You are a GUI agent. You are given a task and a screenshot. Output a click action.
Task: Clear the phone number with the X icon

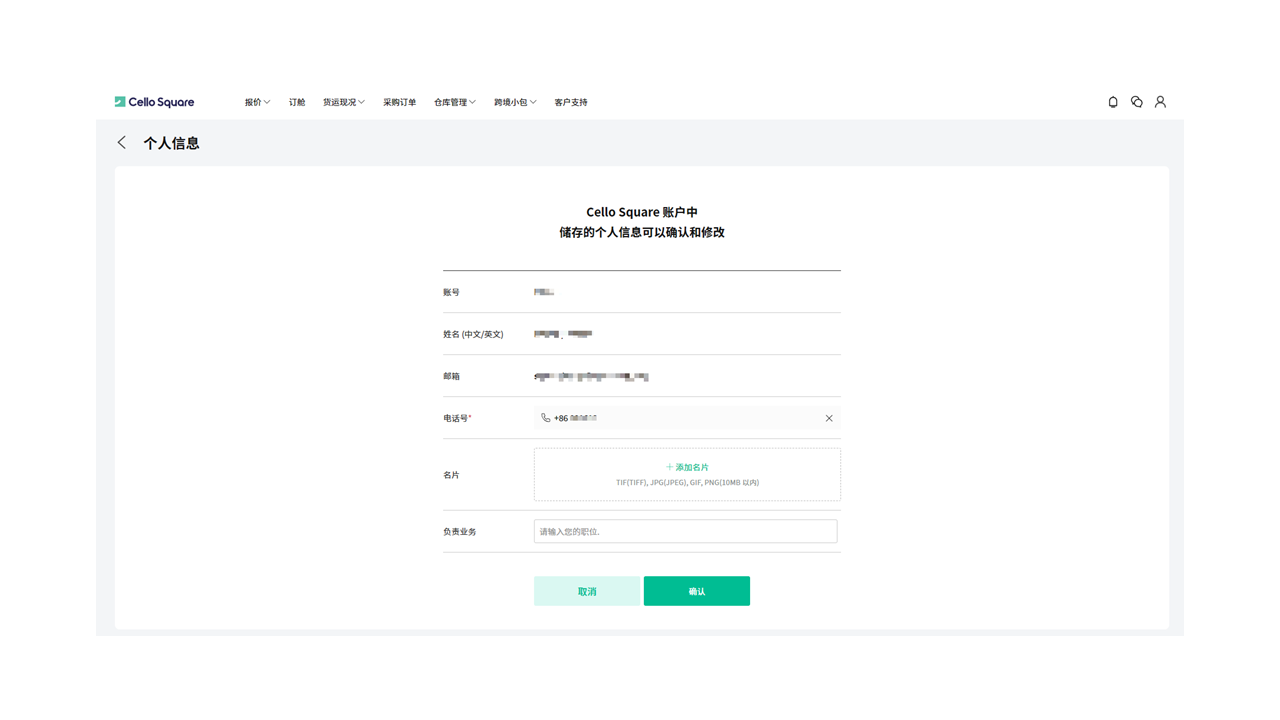coord(829,418)
